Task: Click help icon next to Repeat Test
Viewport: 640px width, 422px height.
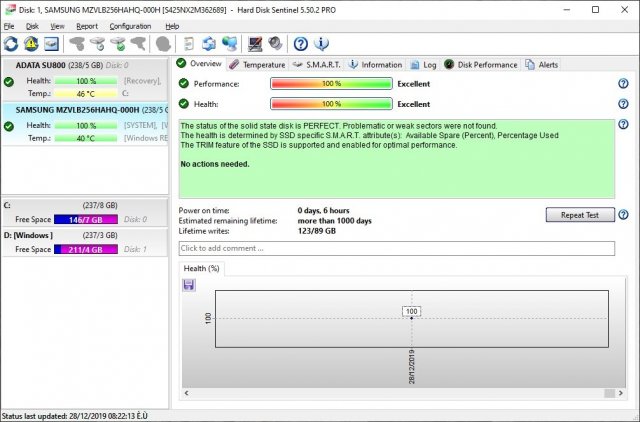Action: coord(623,215)
